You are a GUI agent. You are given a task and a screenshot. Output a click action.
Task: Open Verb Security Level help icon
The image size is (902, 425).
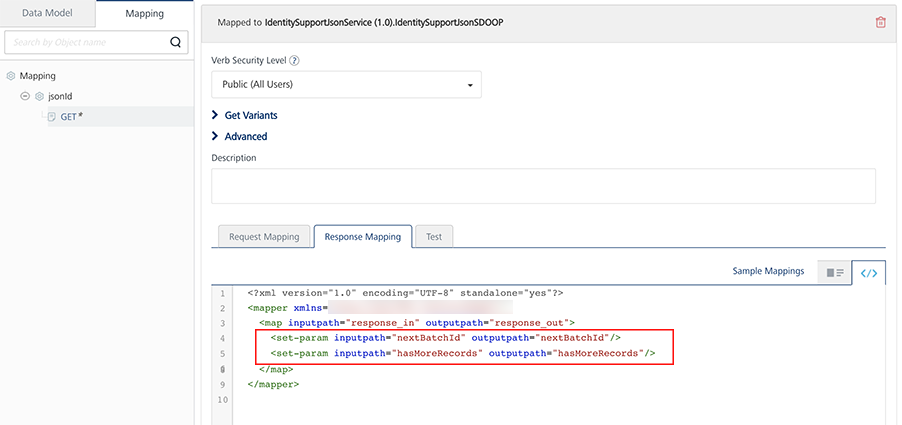295,60
